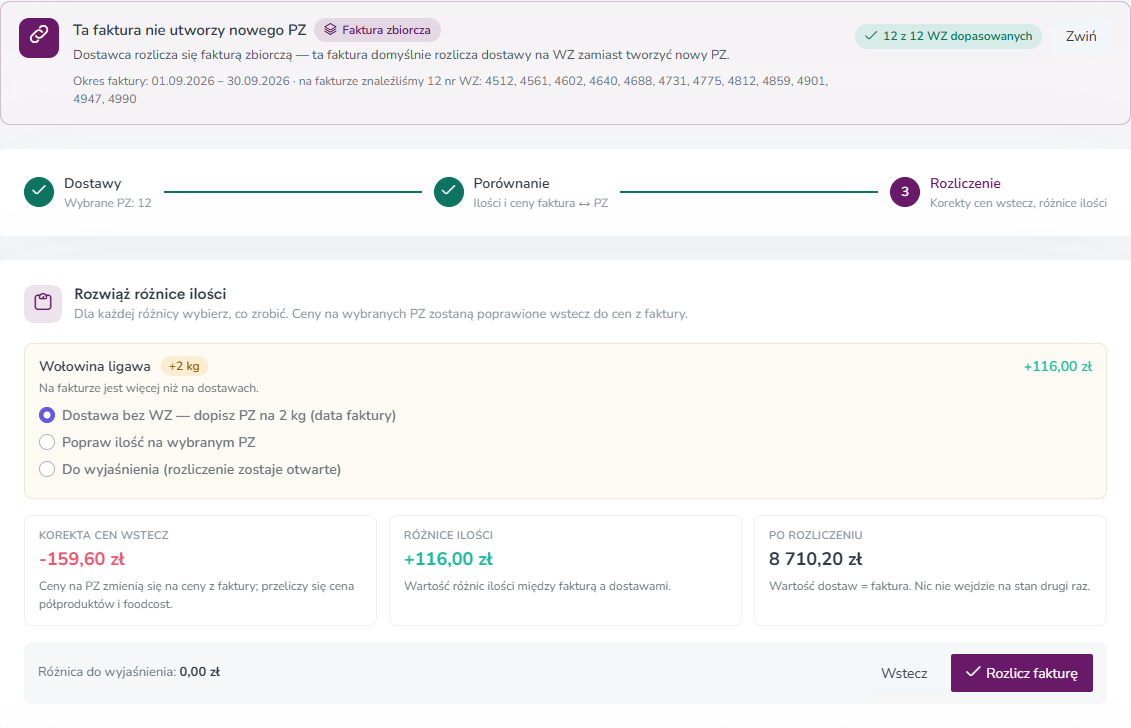Click the 'Różnica do wyjaśnienia: 0,00 zł' text
1131x728 pixels.
click(x=129, y=672)
